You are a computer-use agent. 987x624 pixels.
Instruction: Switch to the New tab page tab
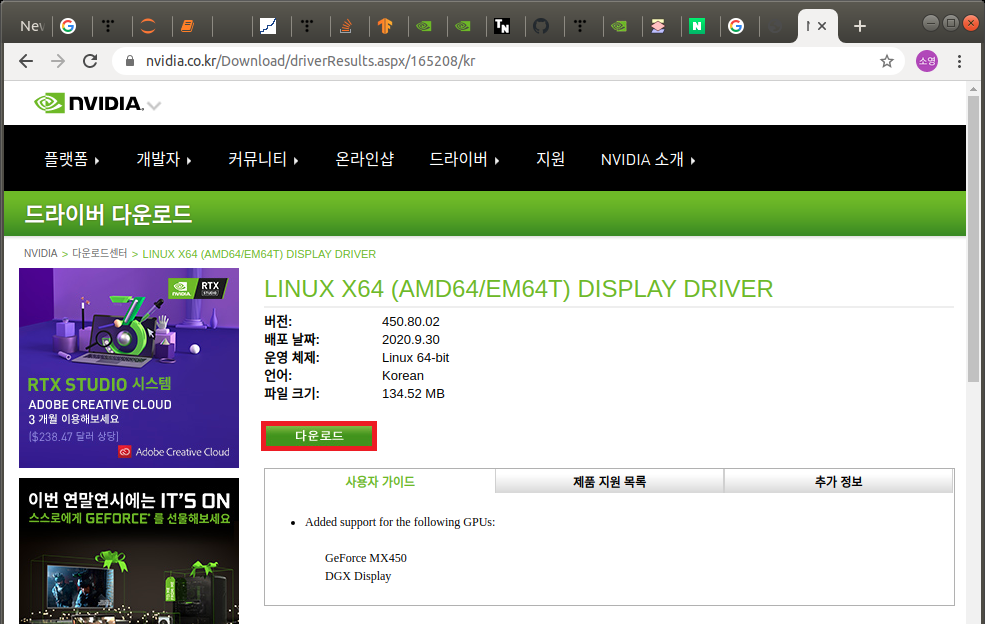click(31, 26)
